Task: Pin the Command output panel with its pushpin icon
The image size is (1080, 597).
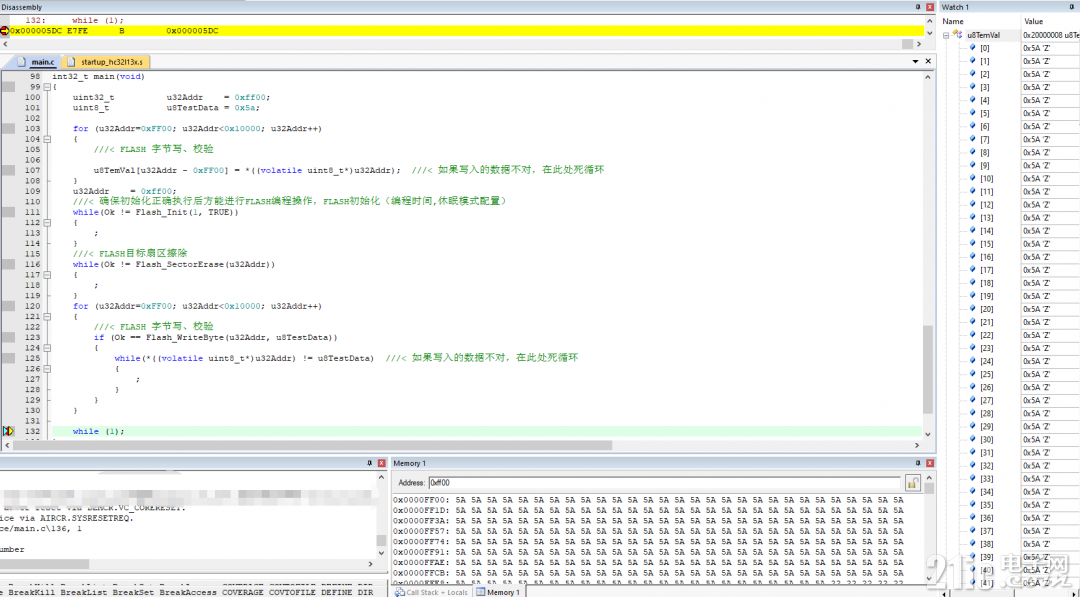Action: 369,463
